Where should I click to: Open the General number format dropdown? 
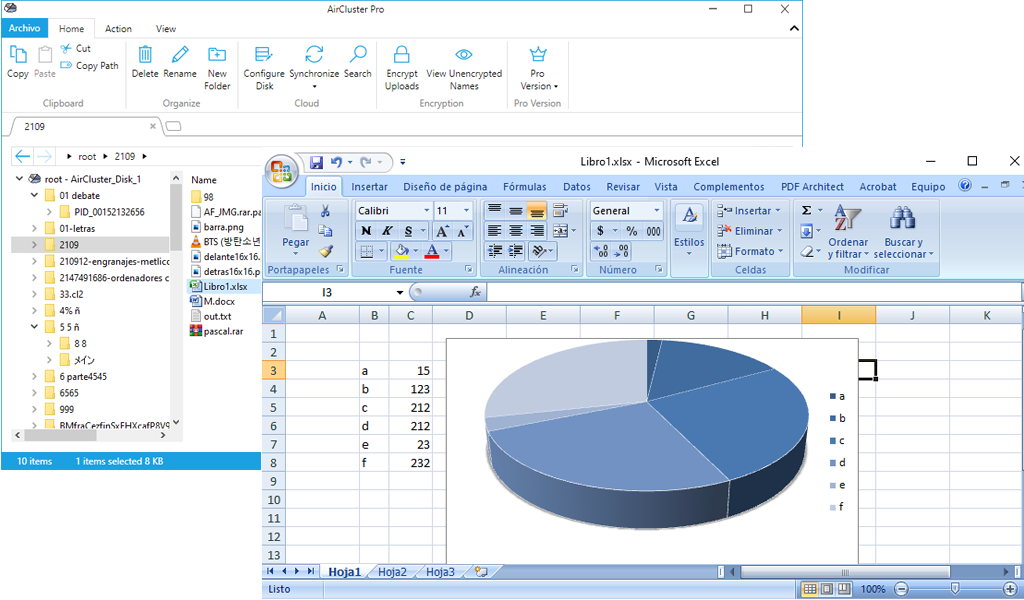[x=656, y=210]
